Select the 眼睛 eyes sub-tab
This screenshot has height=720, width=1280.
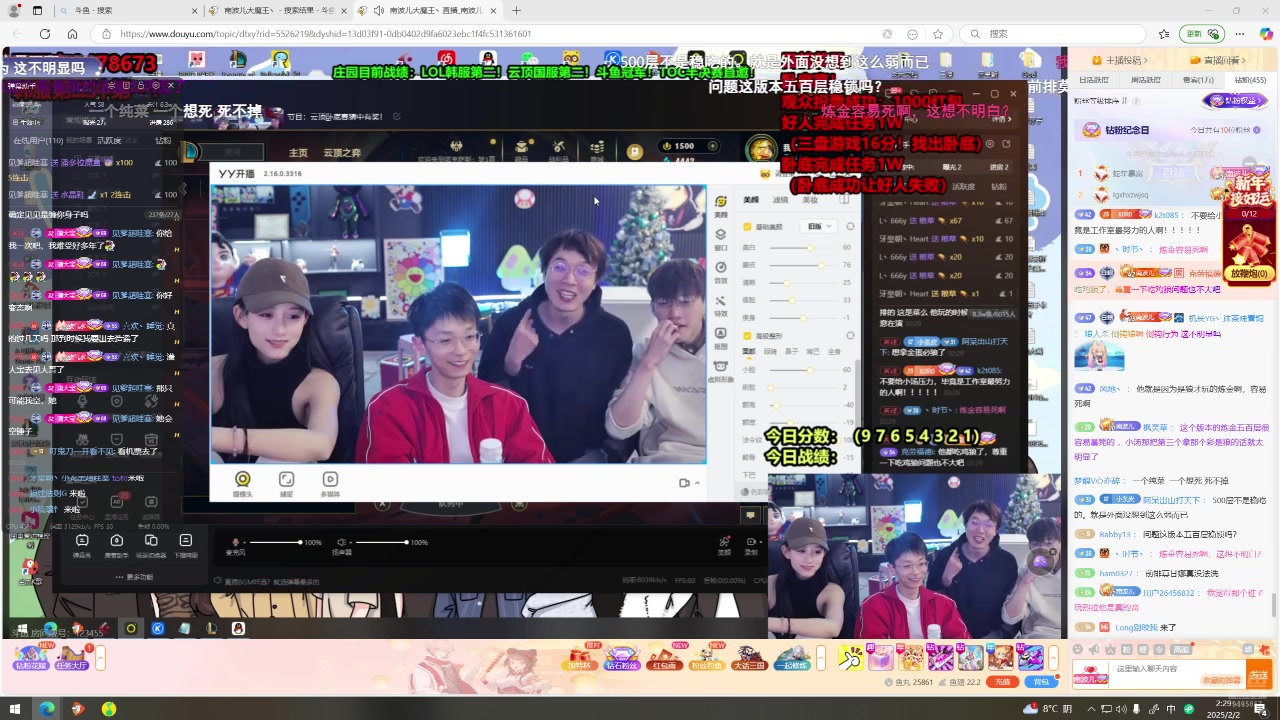(770, 352)
